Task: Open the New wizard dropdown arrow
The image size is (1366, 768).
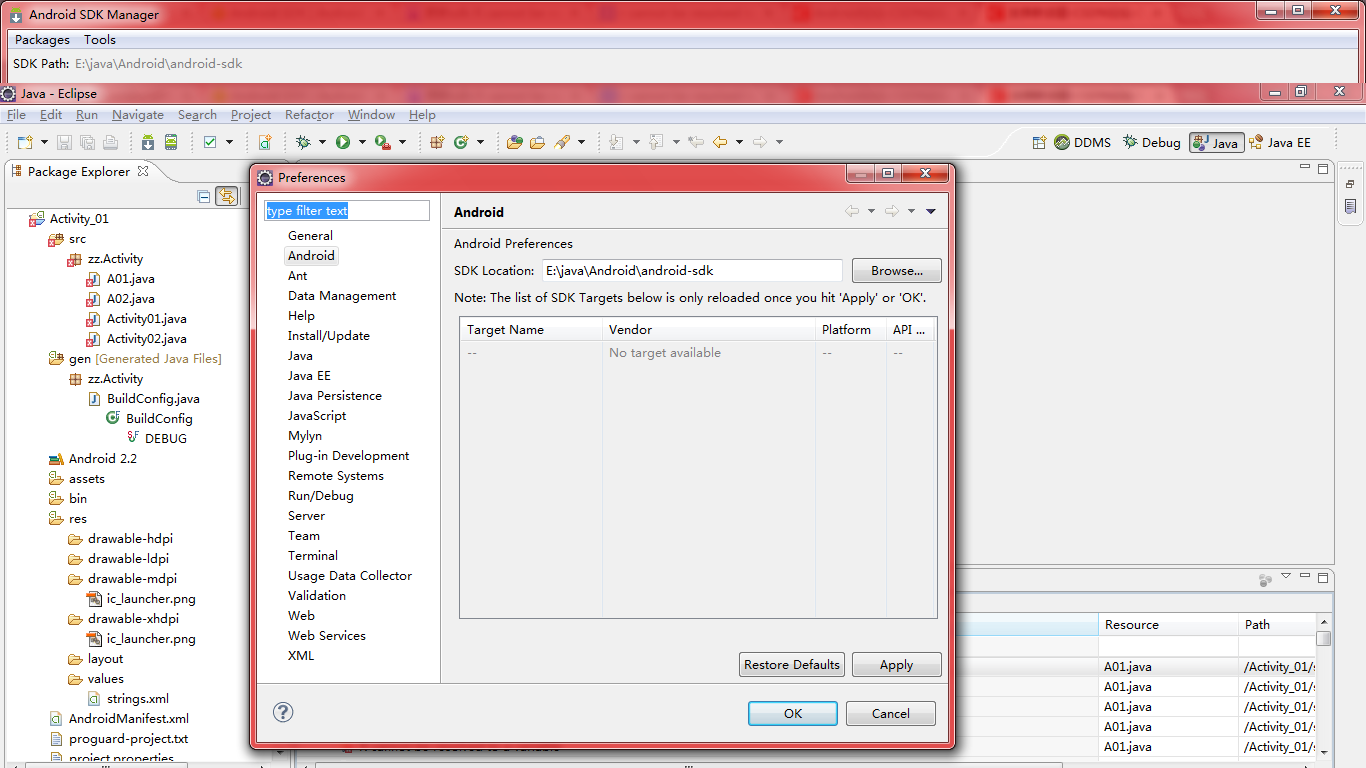Action: pos(42,142)
